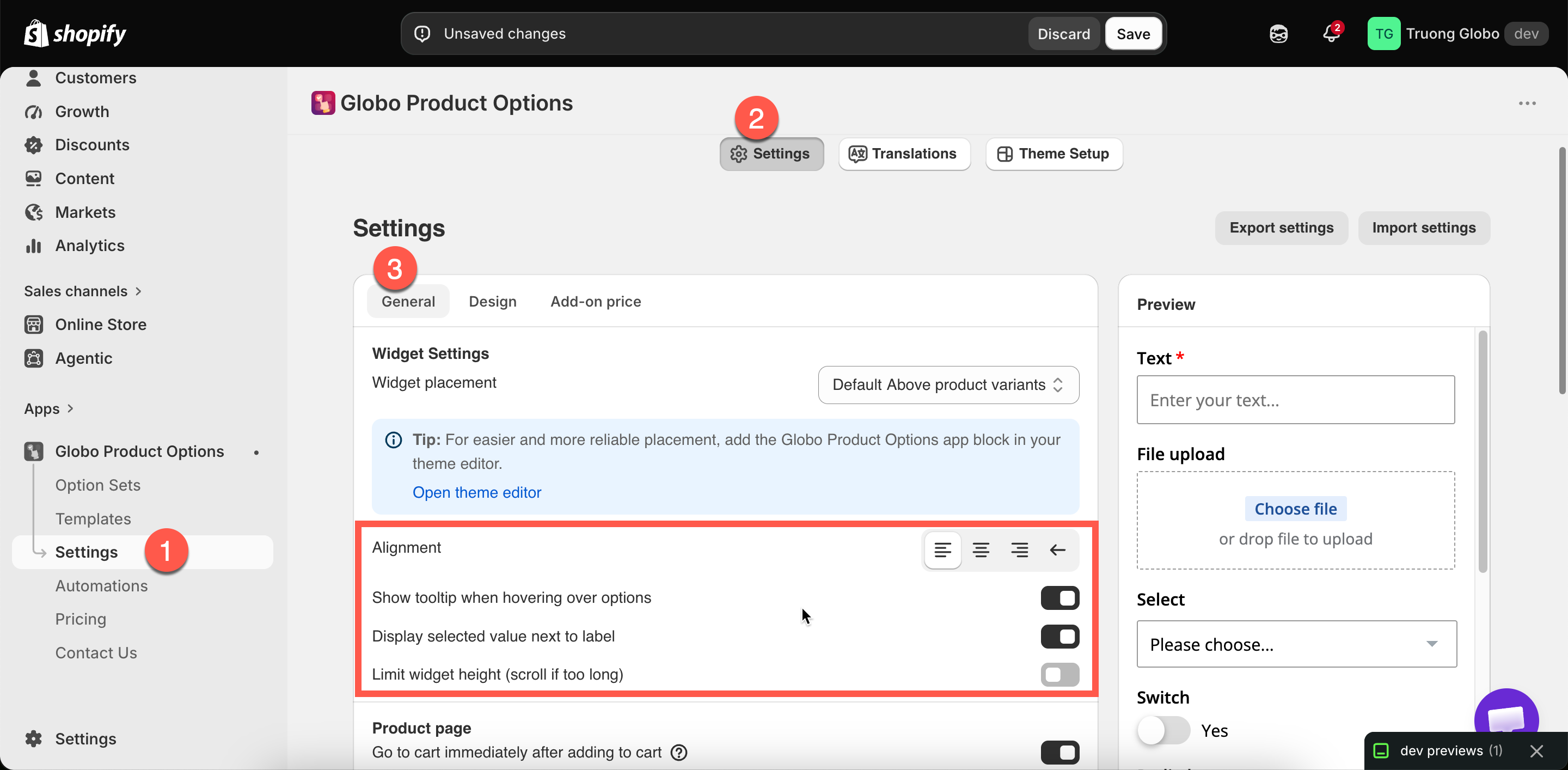Click the TG account avatar
The width and height of the screenshot is (1568, 770).
[x=1383, y=33]
